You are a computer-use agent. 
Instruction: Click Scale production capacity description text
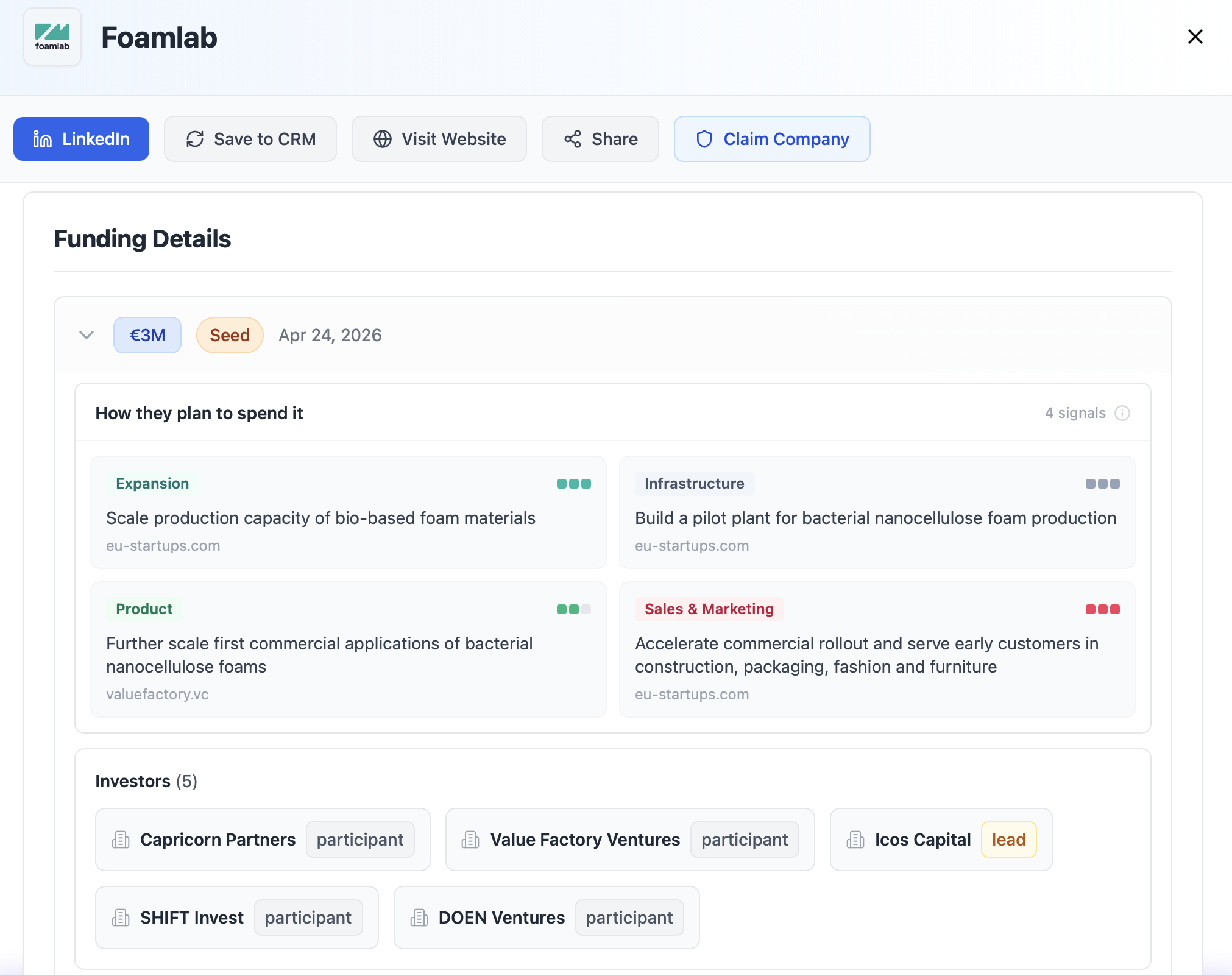(x=321, y=518)
